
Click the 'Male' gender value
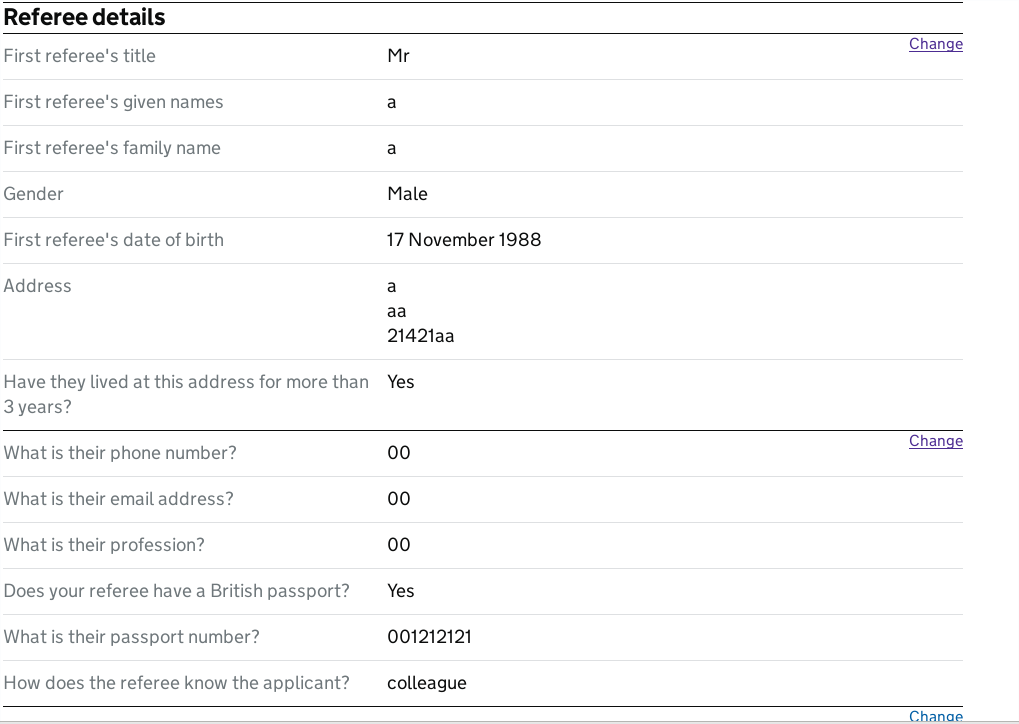[407, 194]
